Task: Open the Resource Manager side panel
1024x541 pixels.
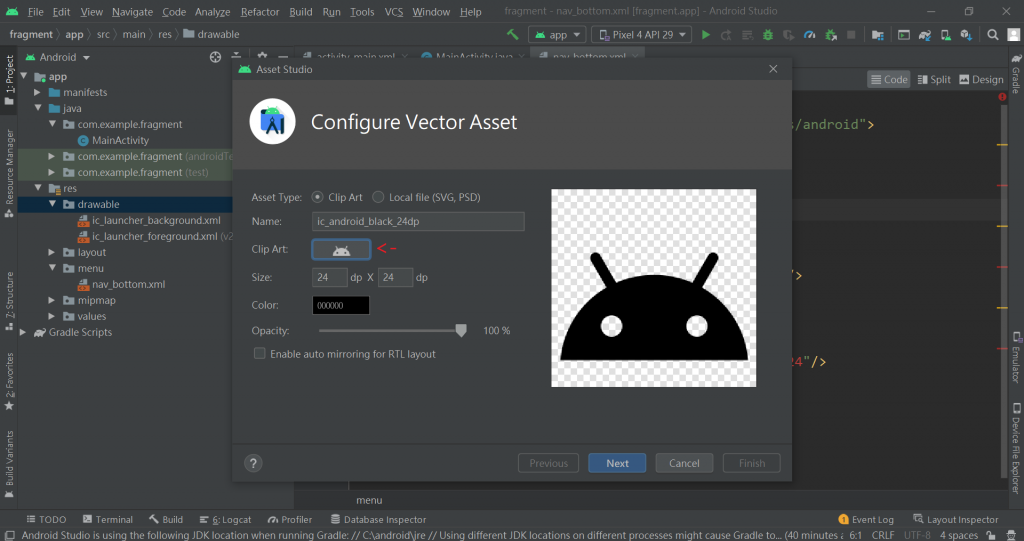Action: [x=9, y=174]
